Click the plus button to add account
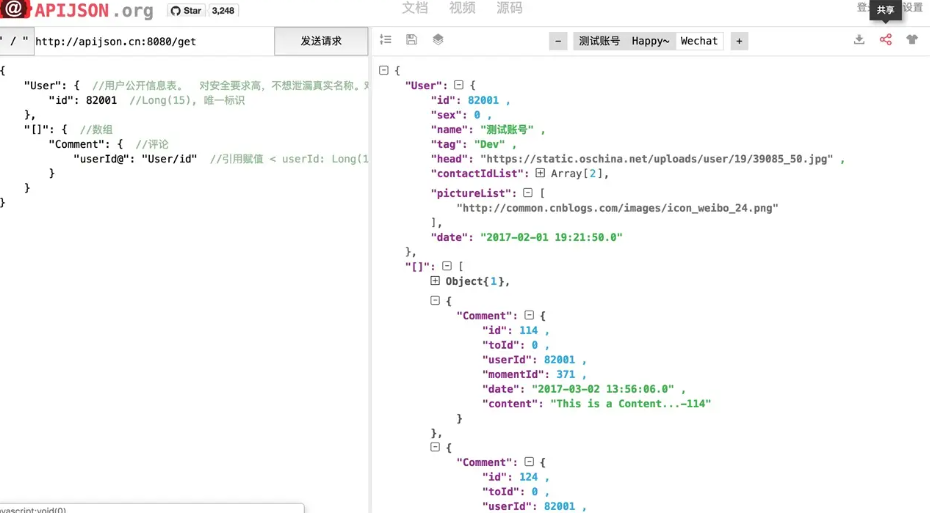The image size is (930, 513). pos(739,41)
